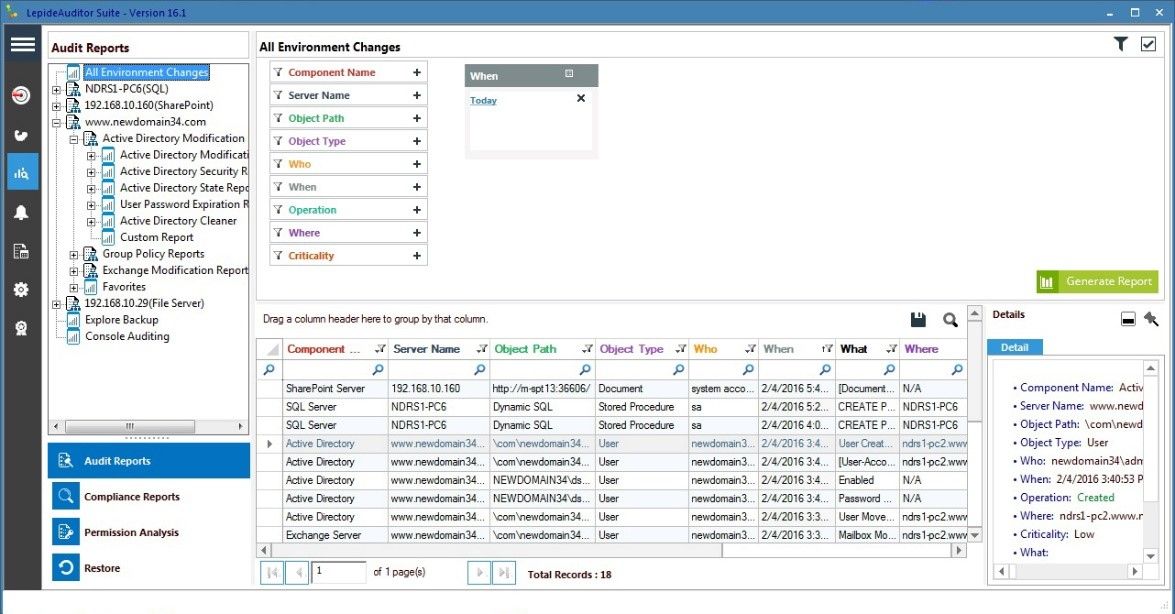Open the settings gear in sidebar
The height and width of the screenshot is (614, 1175).
(x=21, y=290)
